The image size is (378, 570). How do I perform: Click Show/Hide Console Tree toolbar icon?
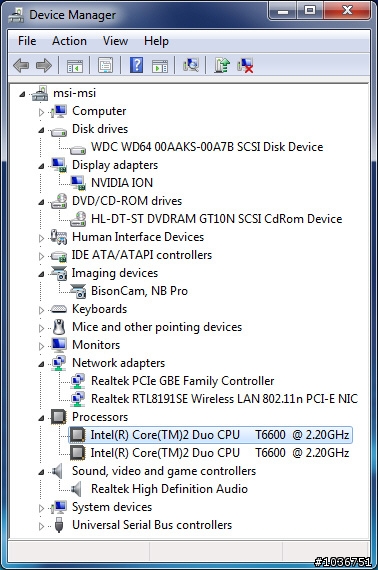point(75,65)
